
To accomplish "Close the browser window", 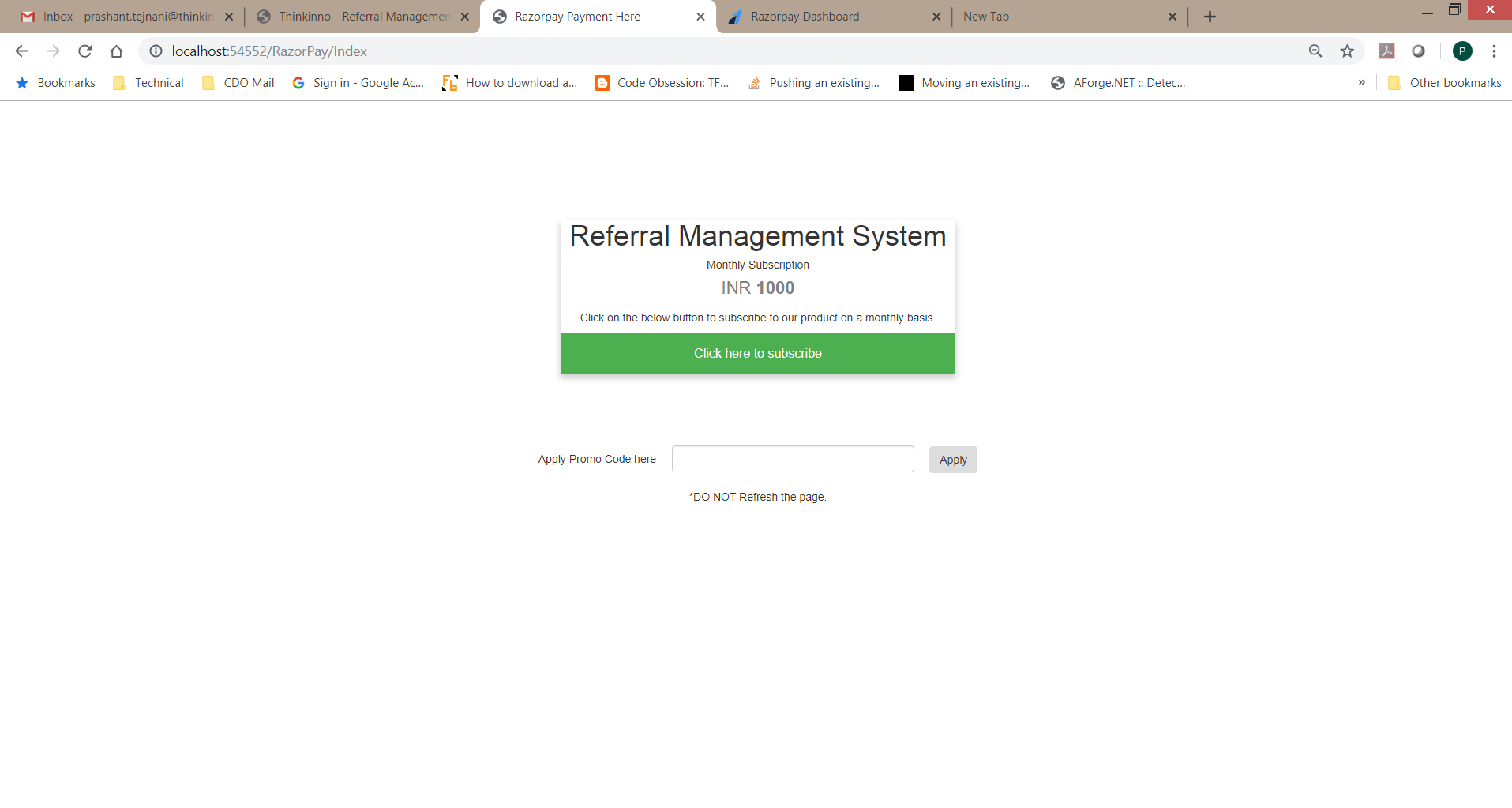I will coord(1490,10).
